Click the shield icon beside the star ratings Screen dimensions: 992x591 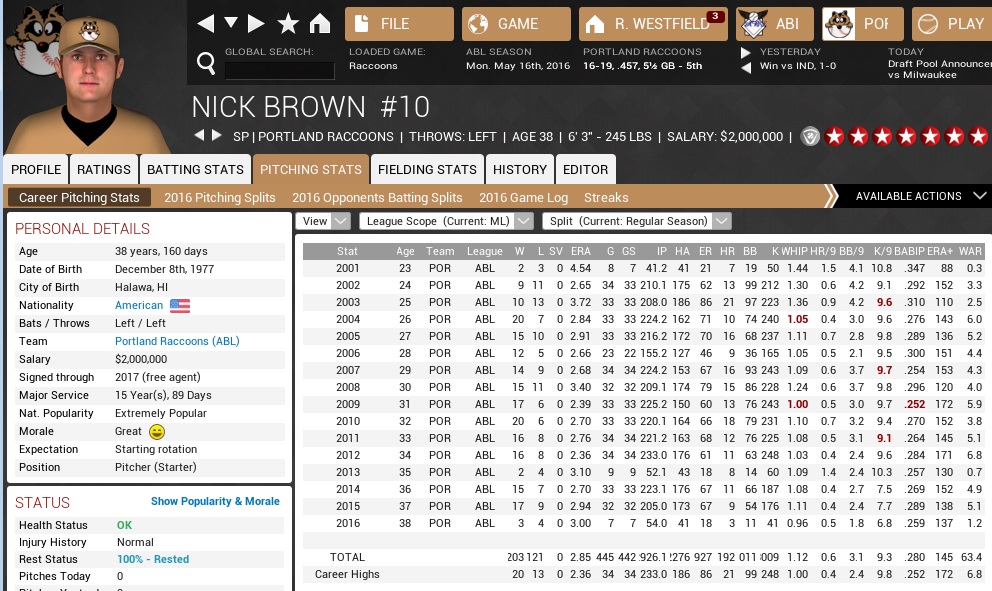[810, 136]
